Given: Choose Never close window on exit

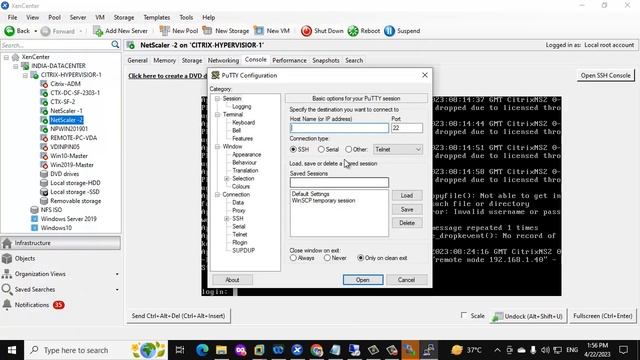Looking at the screenshot, I should [x=327, y=258].
